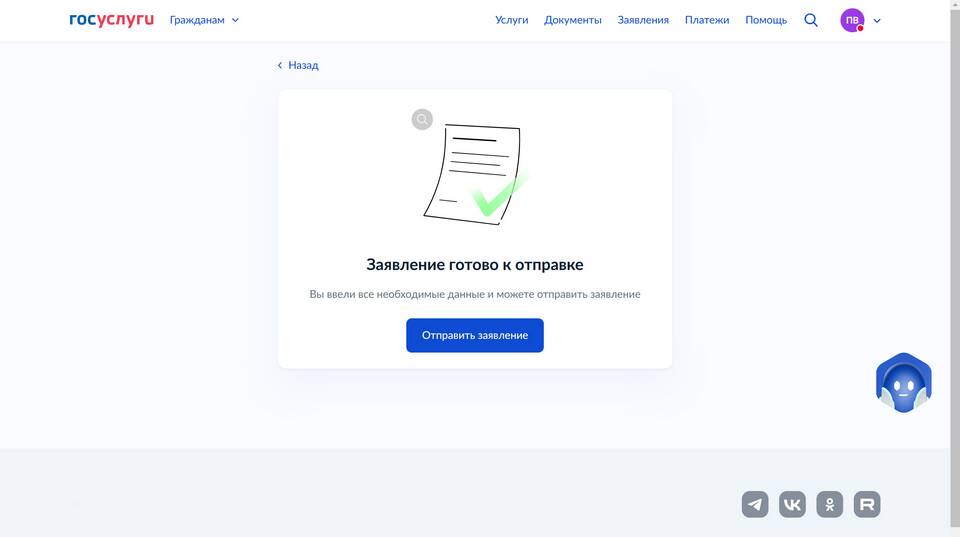This screenshot has height=537, width=960.
Task: Open the Помощь section
Action: pos(766,20)
